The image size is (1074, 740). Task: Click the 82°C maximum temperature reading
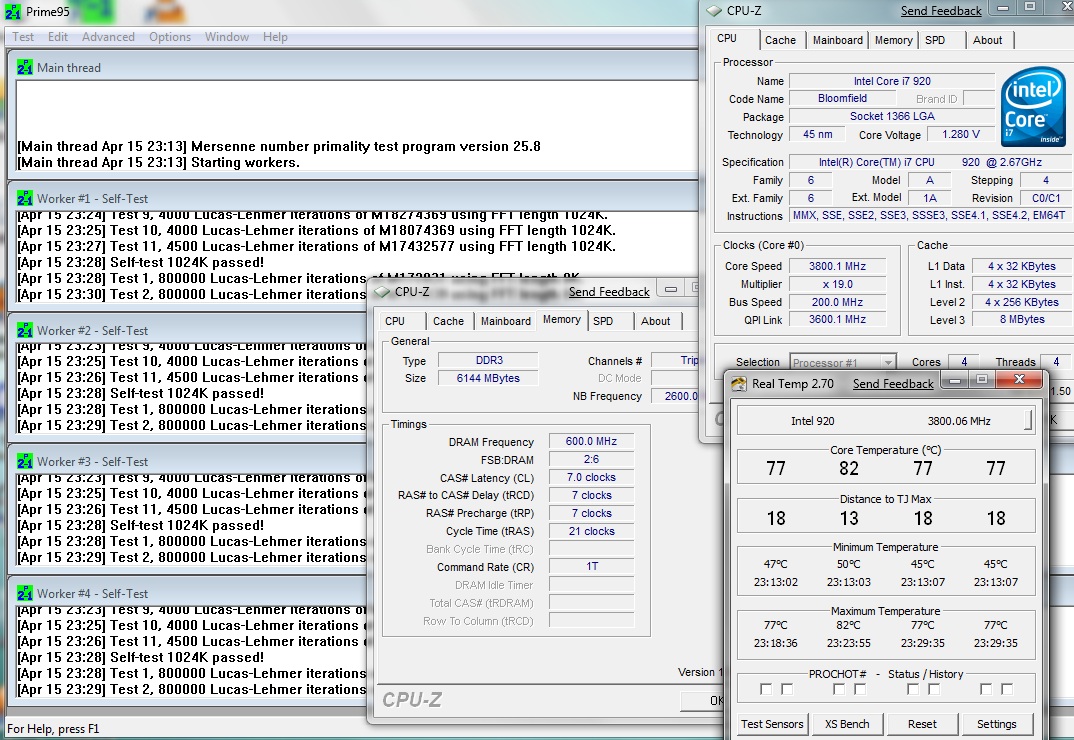849,626
